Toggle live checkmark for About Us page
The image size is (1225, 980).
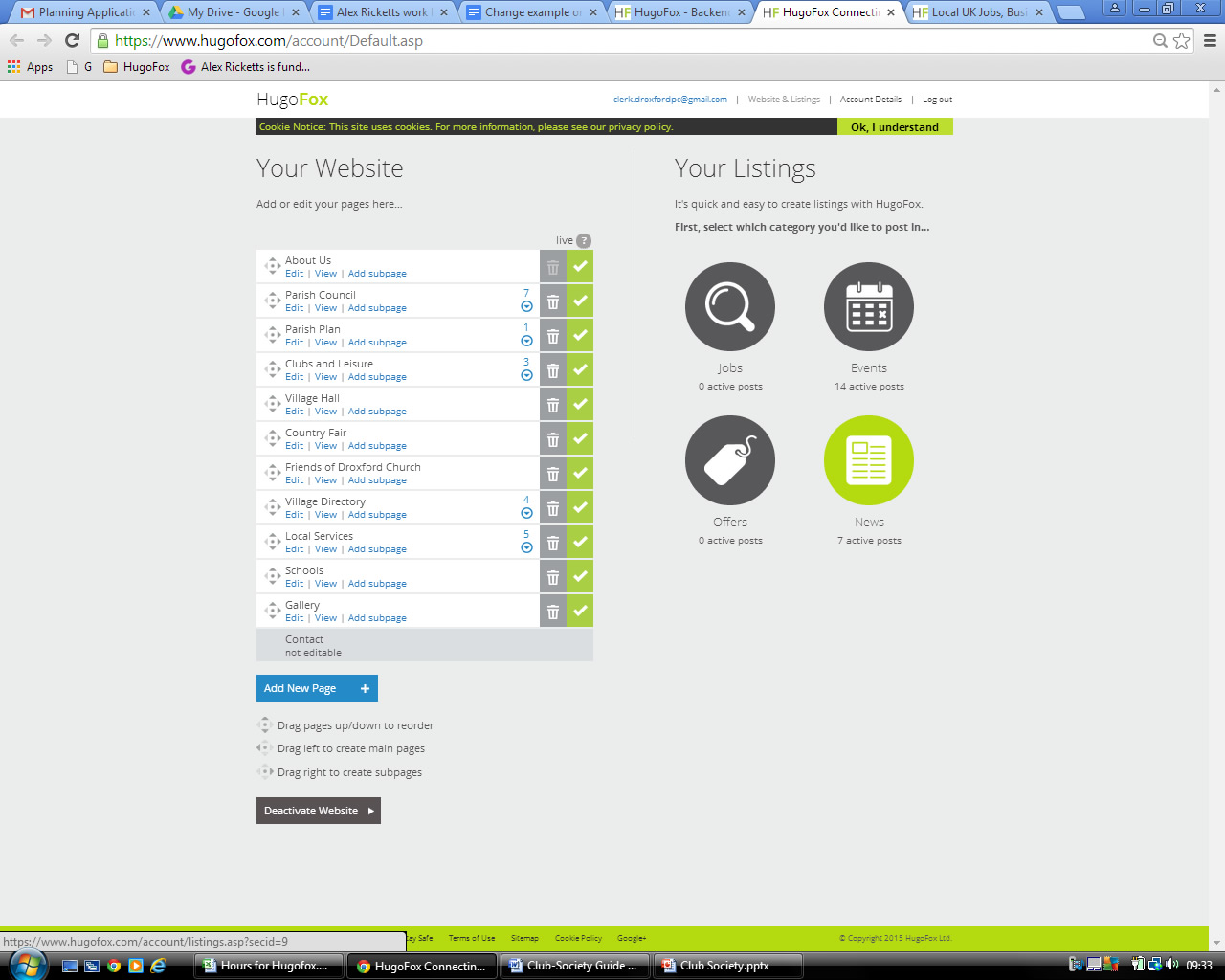pos(580,267)
